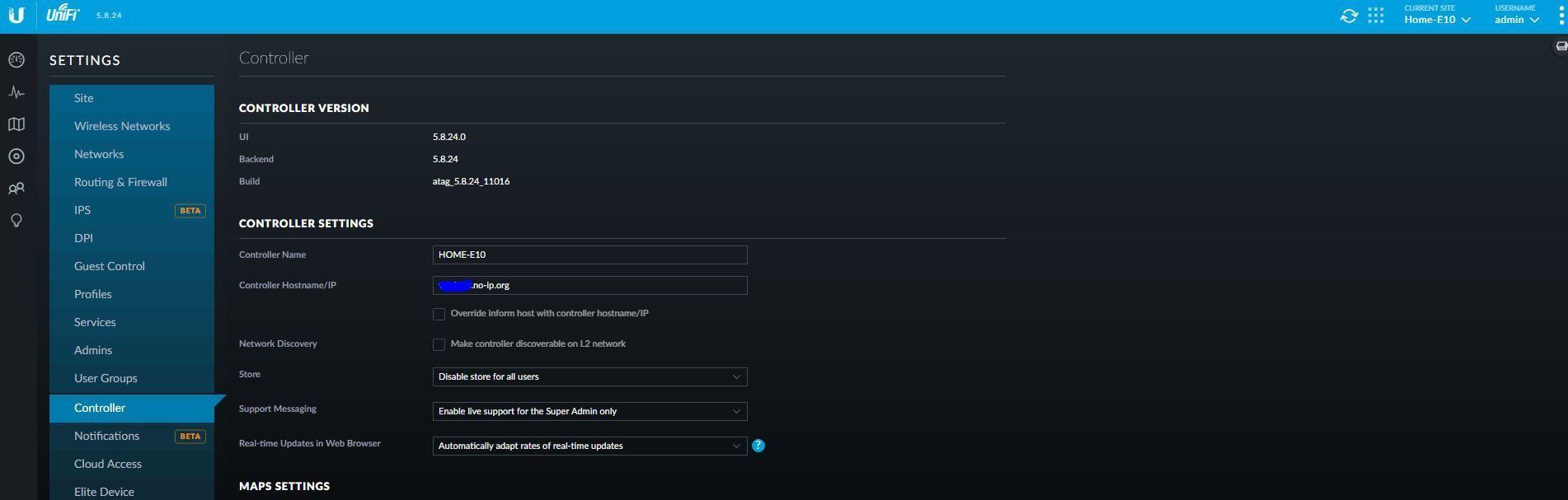This screenshot has width=1568, height=500.
Task: Open the Devices icon in sidebar
Action: point(16,157)
